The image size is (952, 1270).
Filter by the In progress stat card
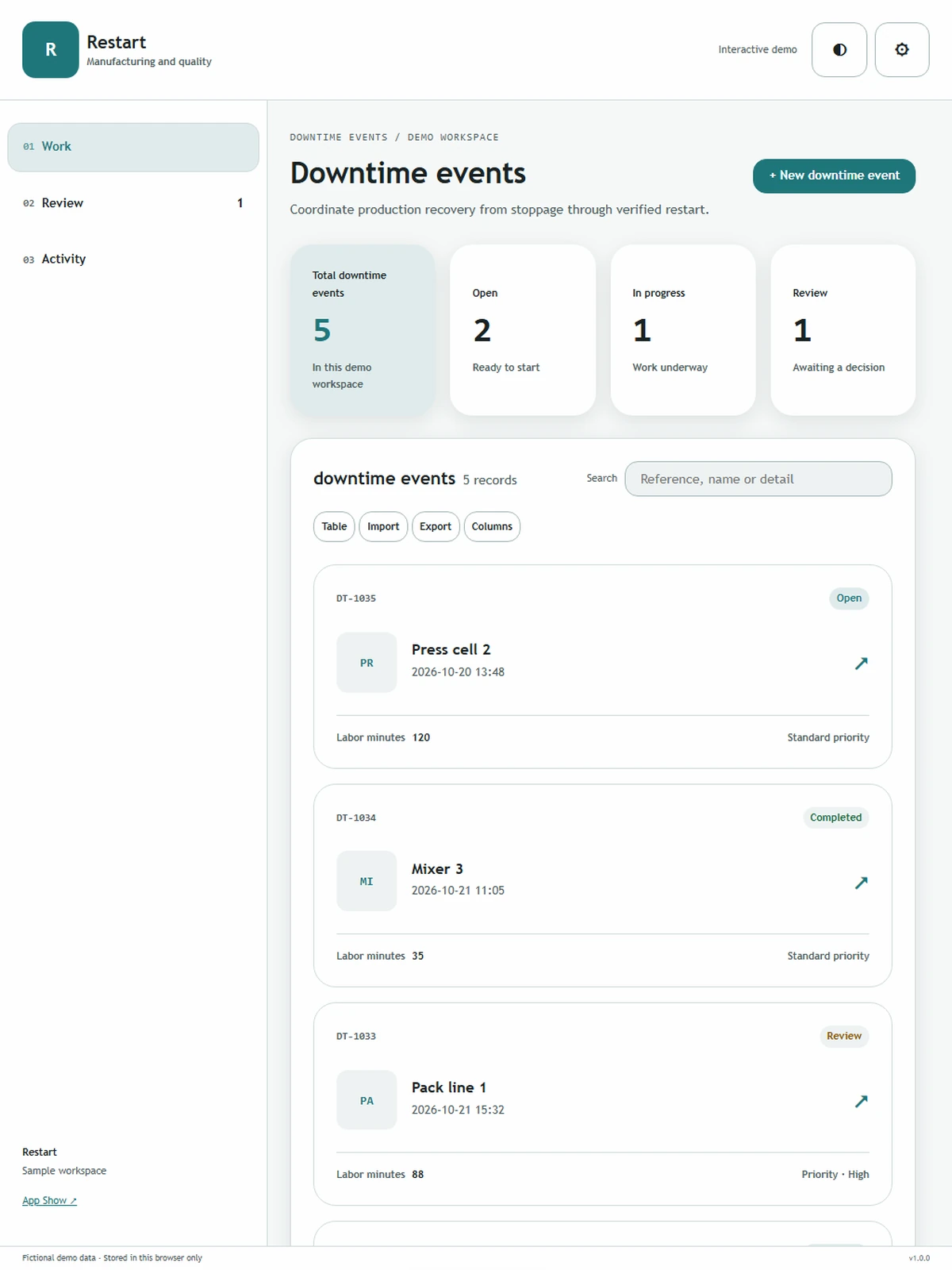tap(683, 329)
